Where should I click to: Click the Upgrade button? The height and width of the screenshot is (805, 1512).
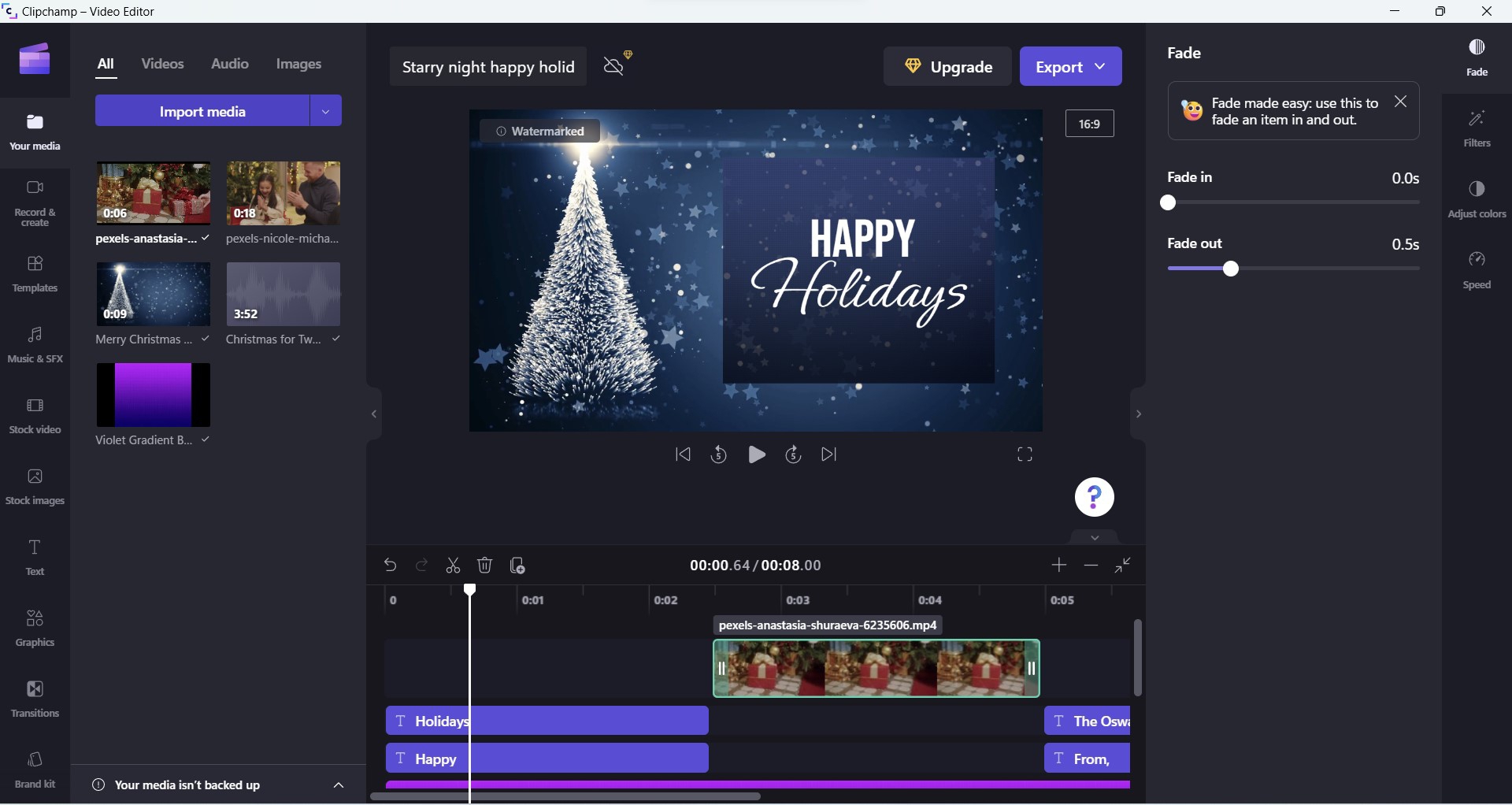tap(947, 66)
